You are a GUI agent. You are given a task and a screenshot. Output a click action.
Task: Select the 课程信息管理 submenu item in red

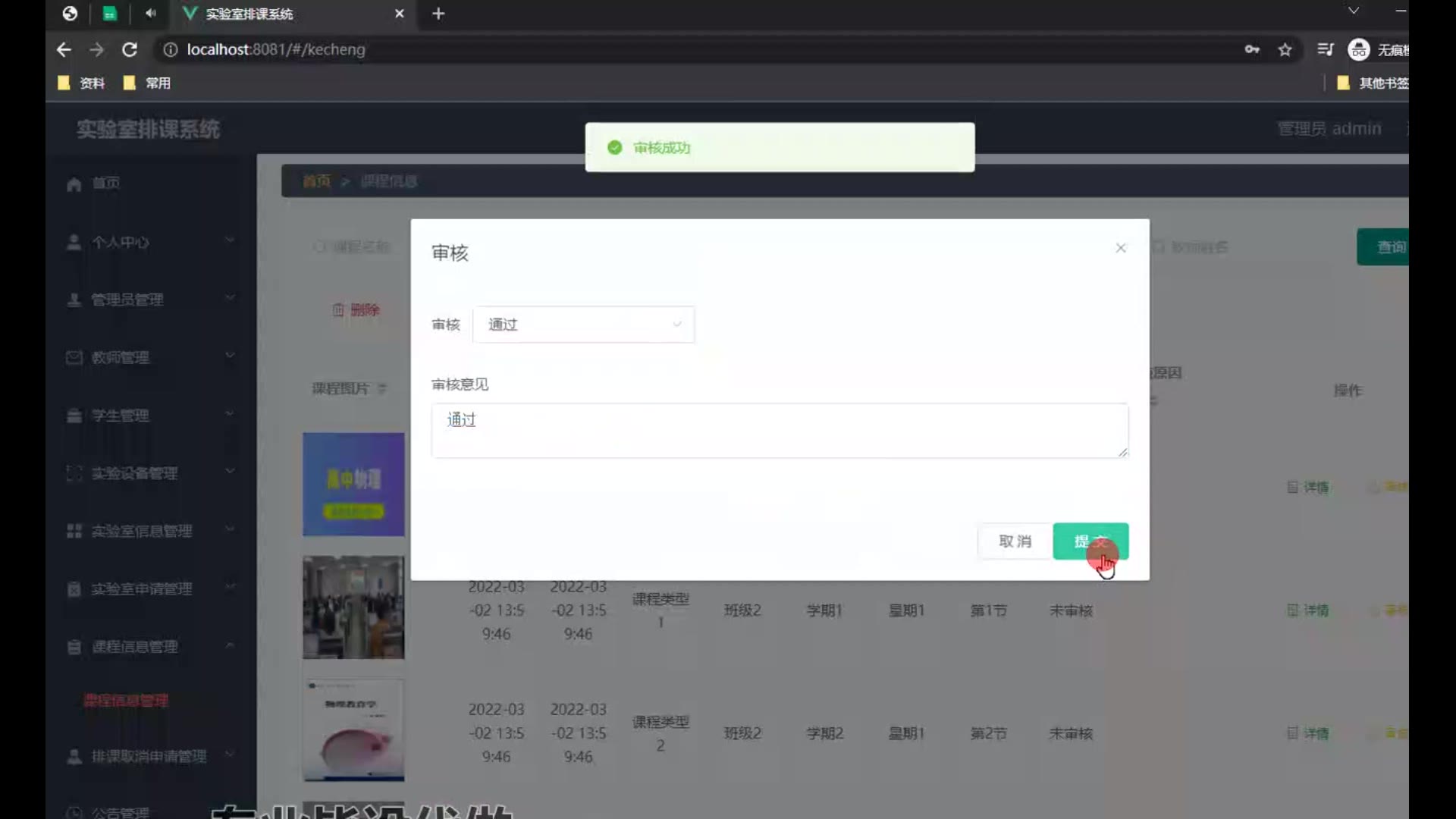[x=126, y=700]
